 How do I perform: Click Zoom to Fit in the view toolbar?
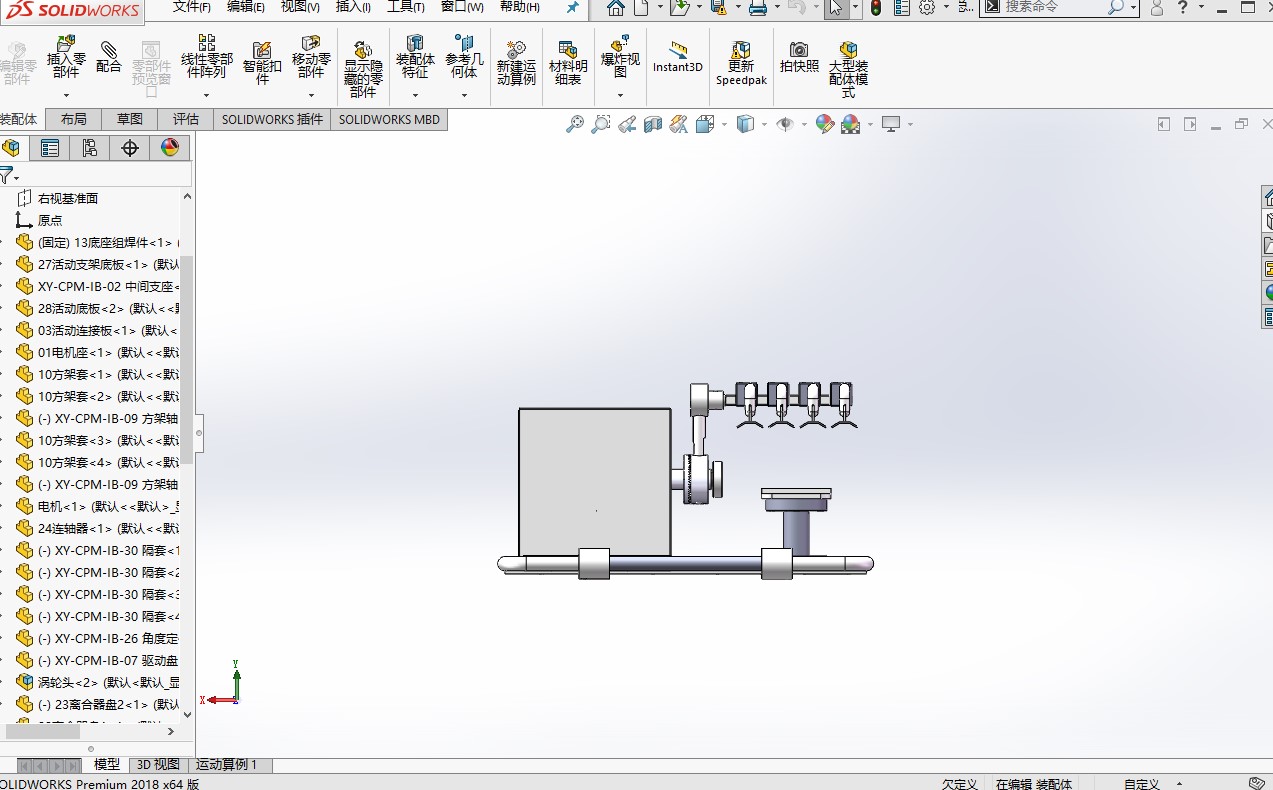(x=574, y=124)
